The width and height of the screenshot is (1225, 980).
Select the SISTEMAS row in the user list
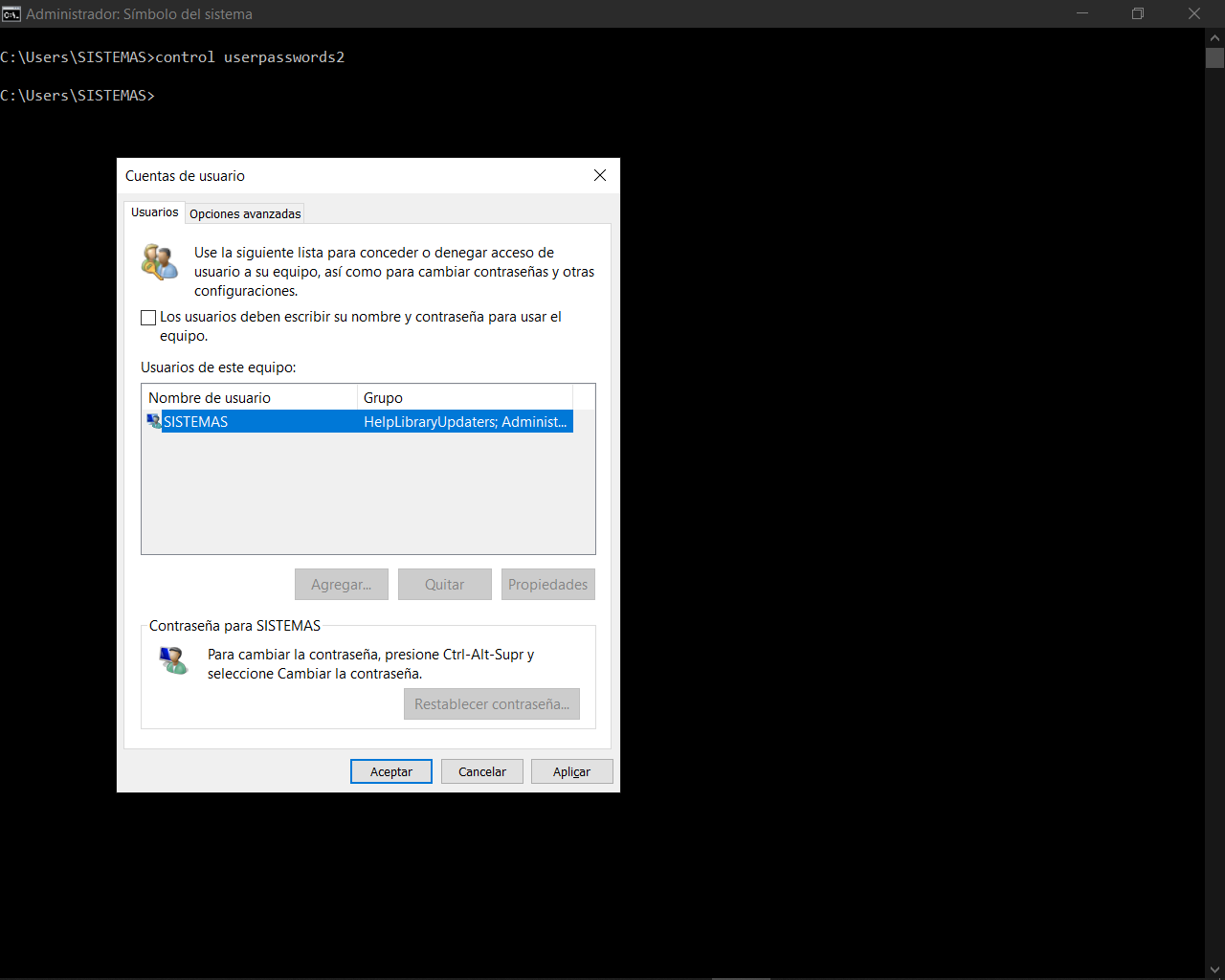point(287,421)
